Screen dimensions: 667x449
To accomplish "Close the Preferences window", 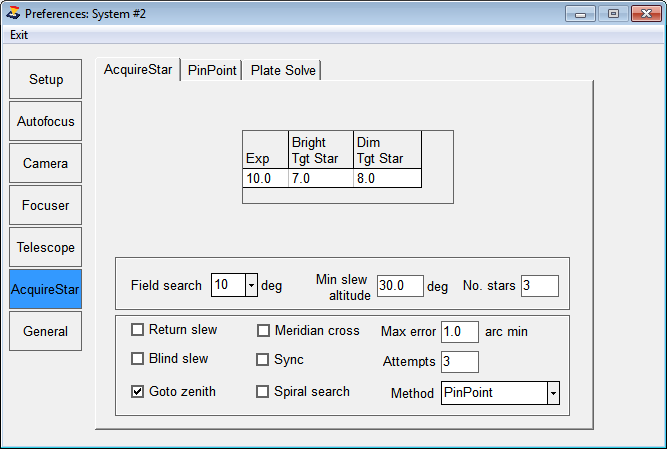I will click(646, 14).
